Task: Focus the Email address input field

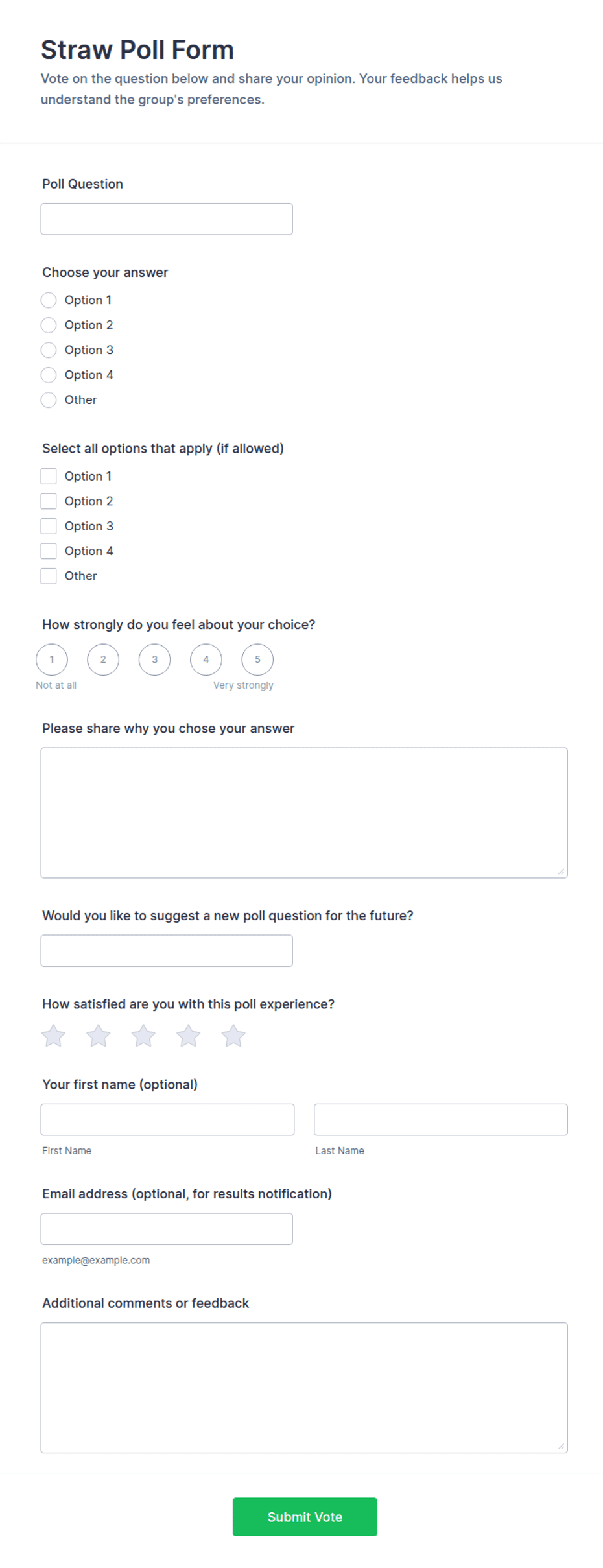Action: click(167, 1229)
